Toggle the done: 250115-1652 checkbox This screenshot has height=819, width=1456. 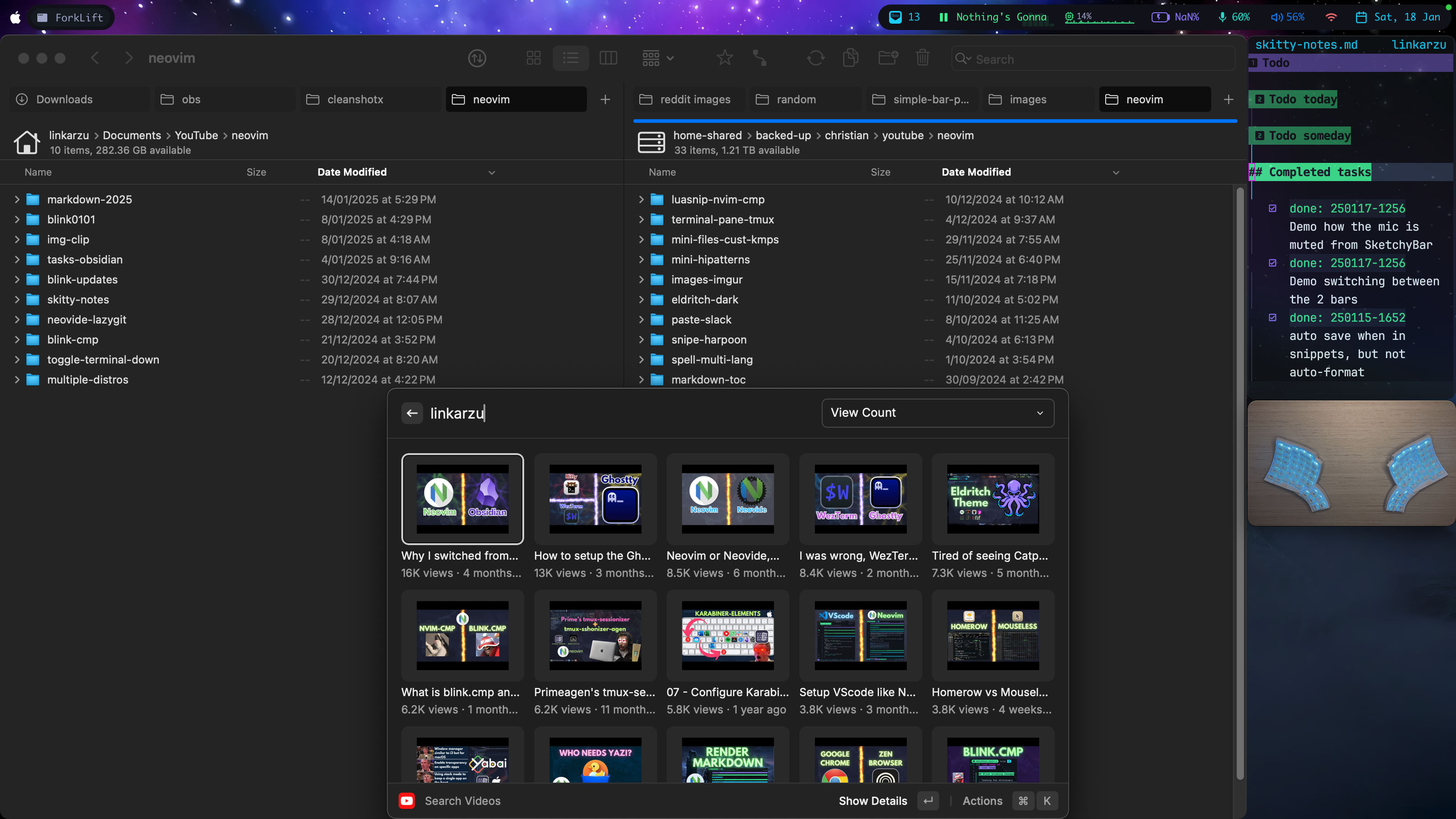pyautogui.click(x=1272, y=318)
